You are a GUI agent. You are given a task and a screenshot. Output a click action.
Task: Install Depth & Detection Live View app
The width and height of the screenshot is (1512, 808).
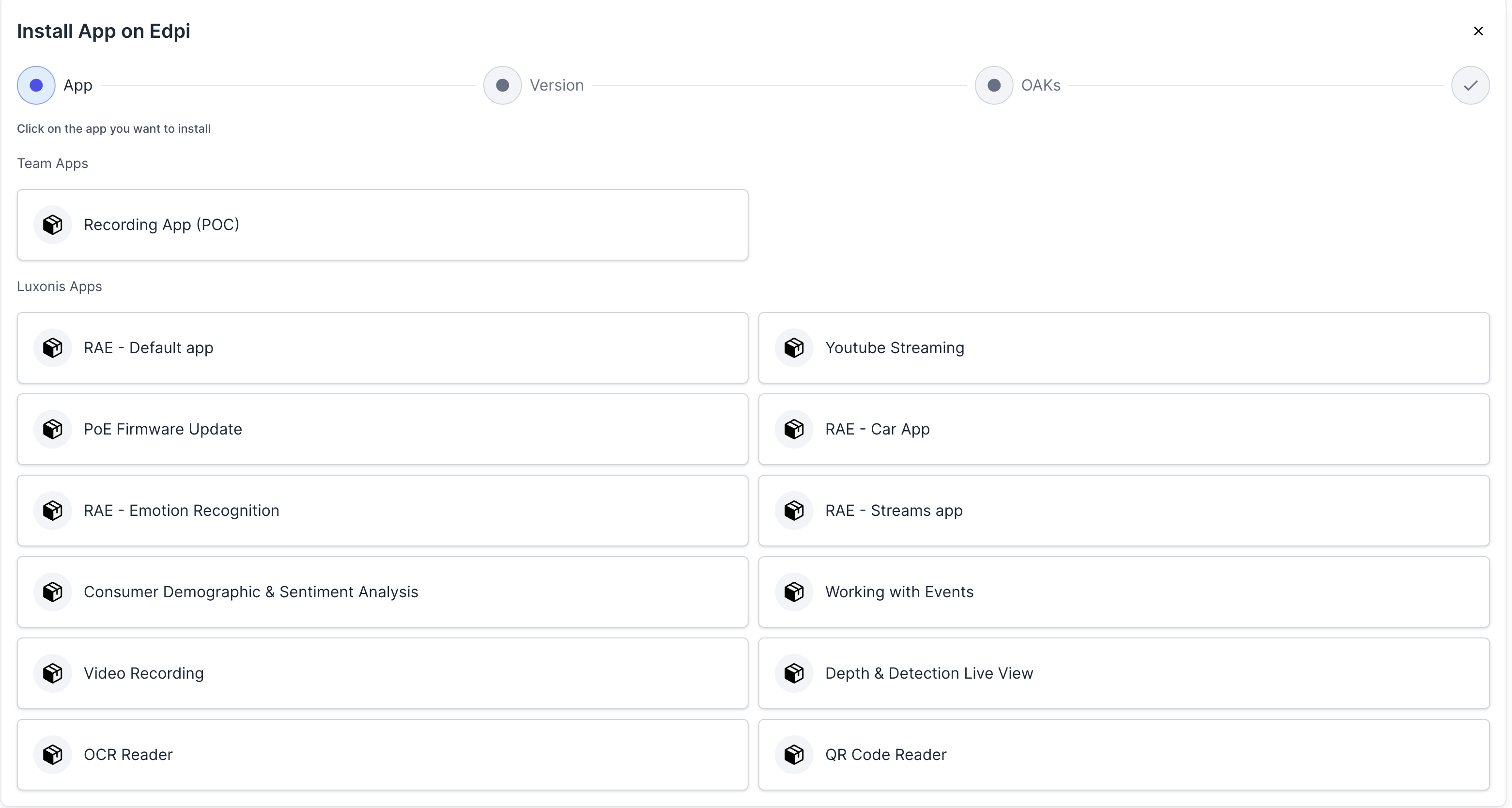[1124, 673]
